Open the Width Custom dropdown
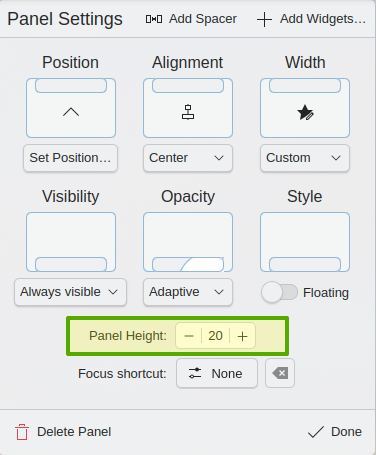The height and width of the screenshot is (455, 376). pyautogui.click(x=305, y=158)
